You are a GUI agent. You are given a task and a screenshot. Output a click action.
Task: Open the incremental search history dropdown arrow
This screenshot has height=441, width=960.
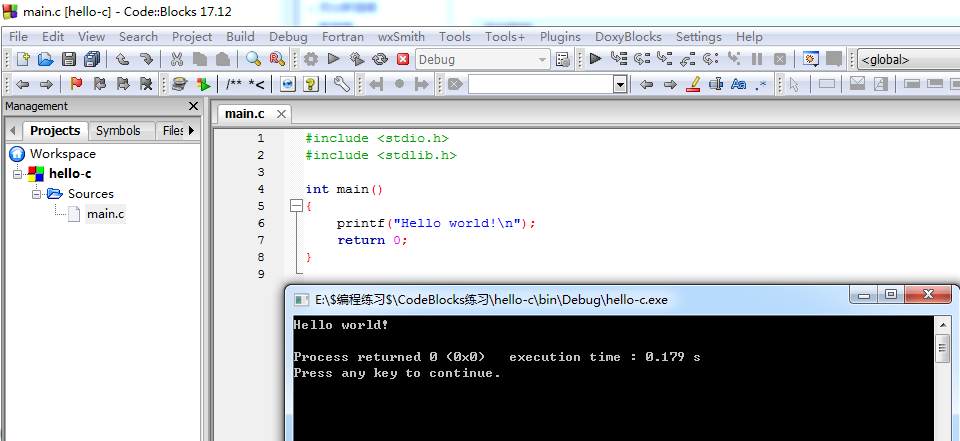click(x=621, y=84)
